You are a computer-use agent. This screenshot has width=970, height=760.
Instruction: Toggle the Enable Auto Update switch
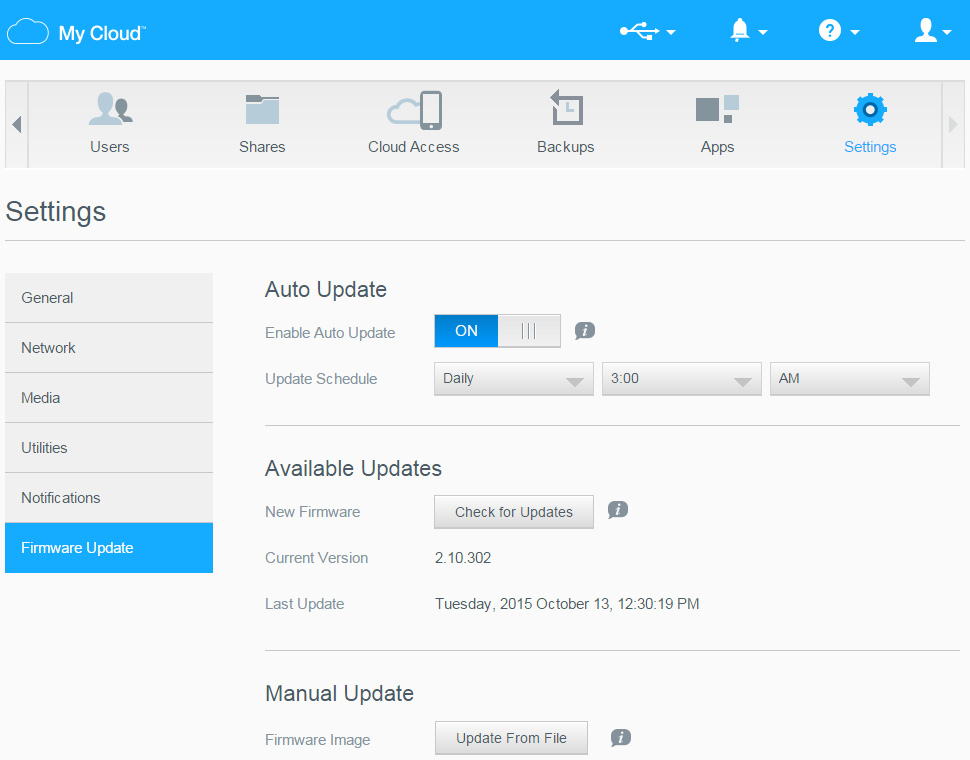coord(497,331)
